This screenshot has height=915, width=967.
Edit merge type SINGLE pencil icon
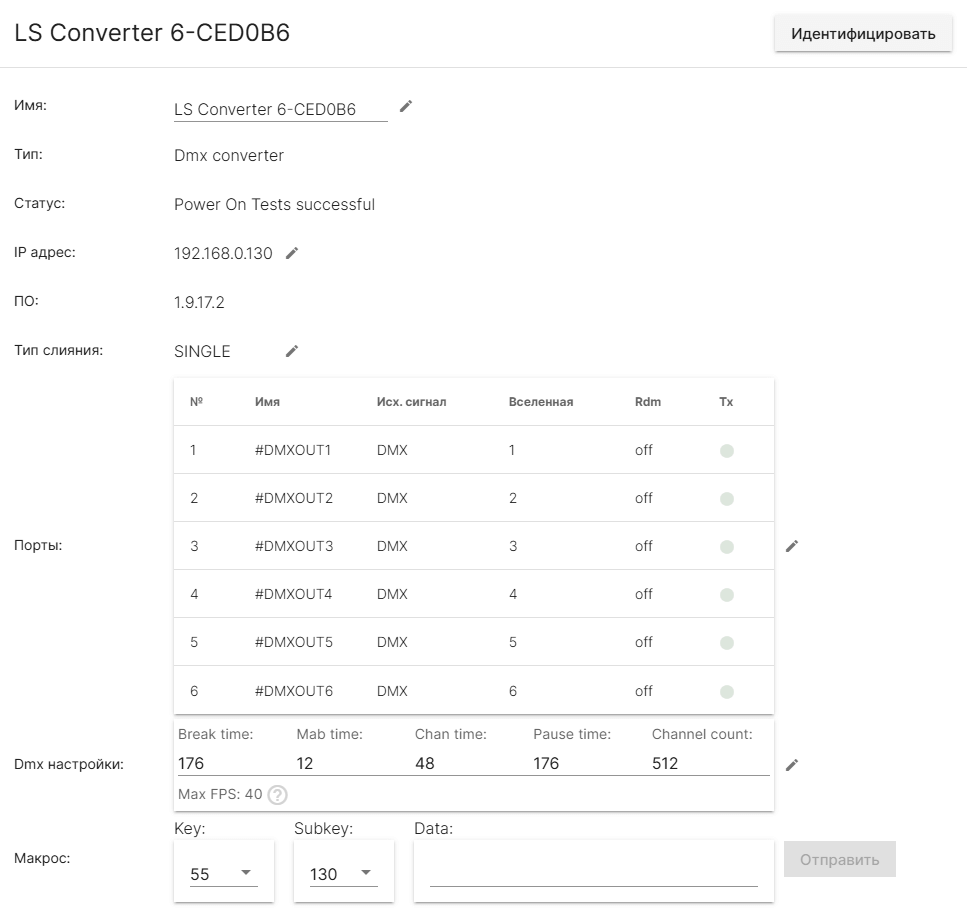[292, 351]
